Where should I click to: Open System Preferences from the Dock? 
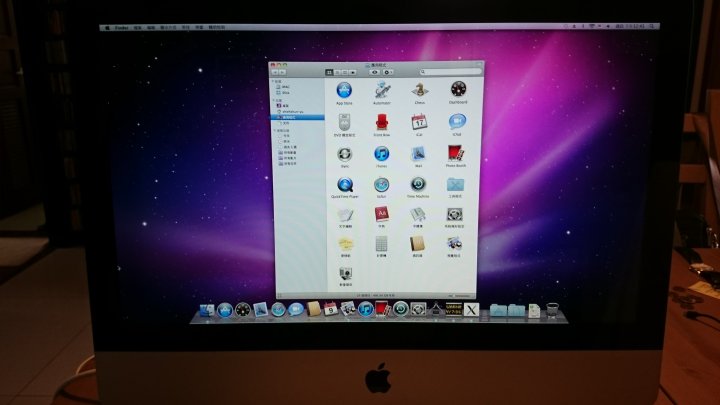418,309
